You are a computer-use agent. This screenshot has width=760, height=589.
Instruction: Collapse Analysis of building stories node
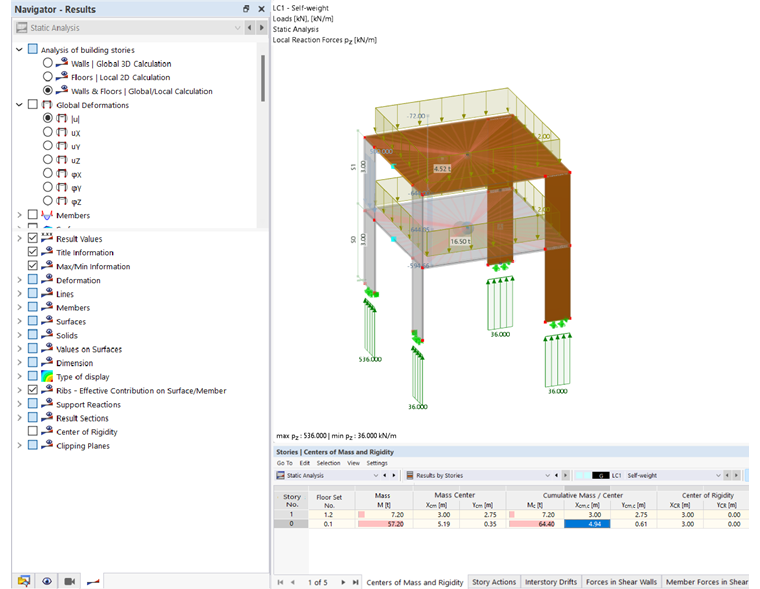point(19,49)
